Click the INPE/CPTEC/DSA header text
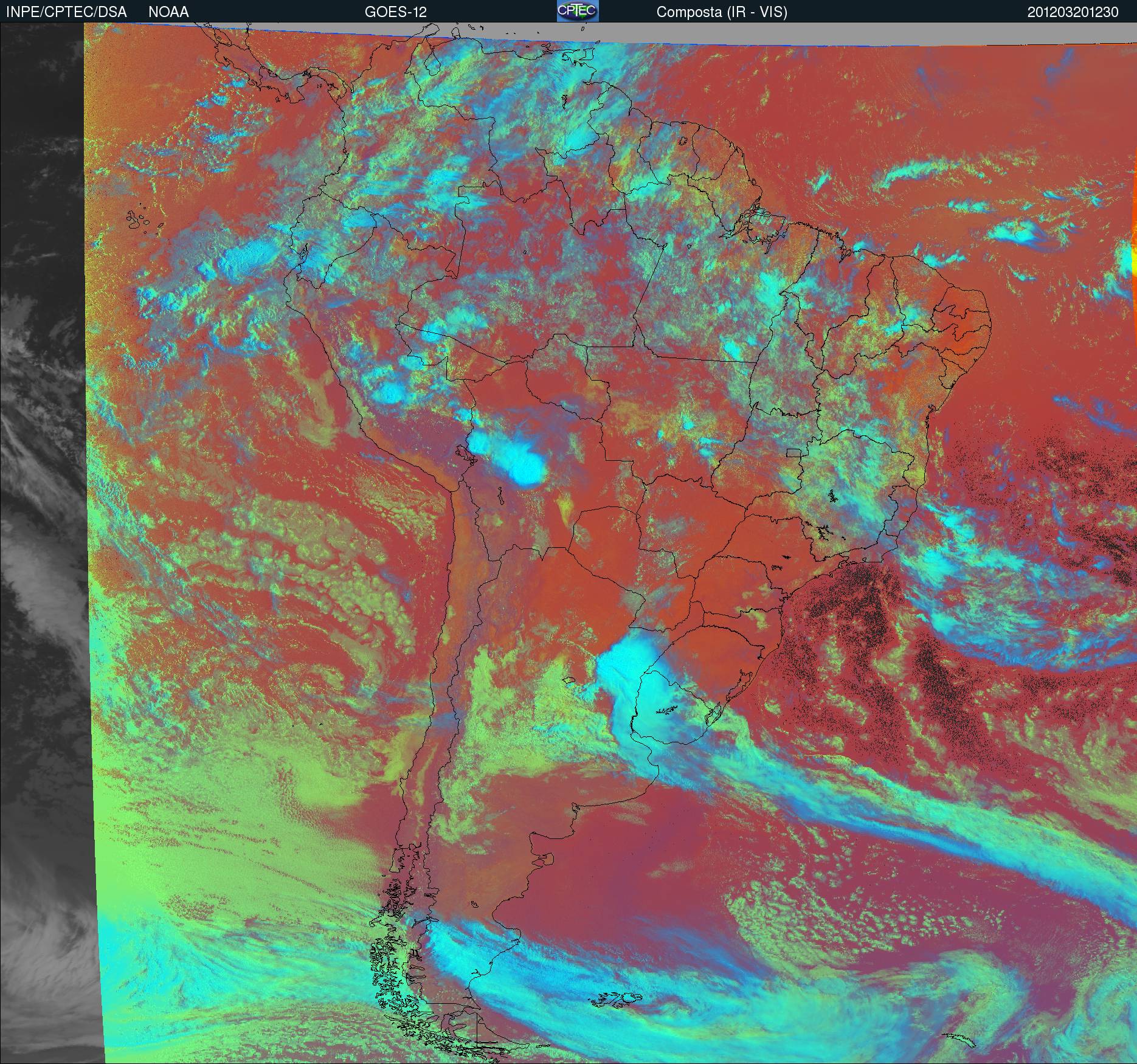Screen dimensions: 1137x1064 tap(66, 12)
